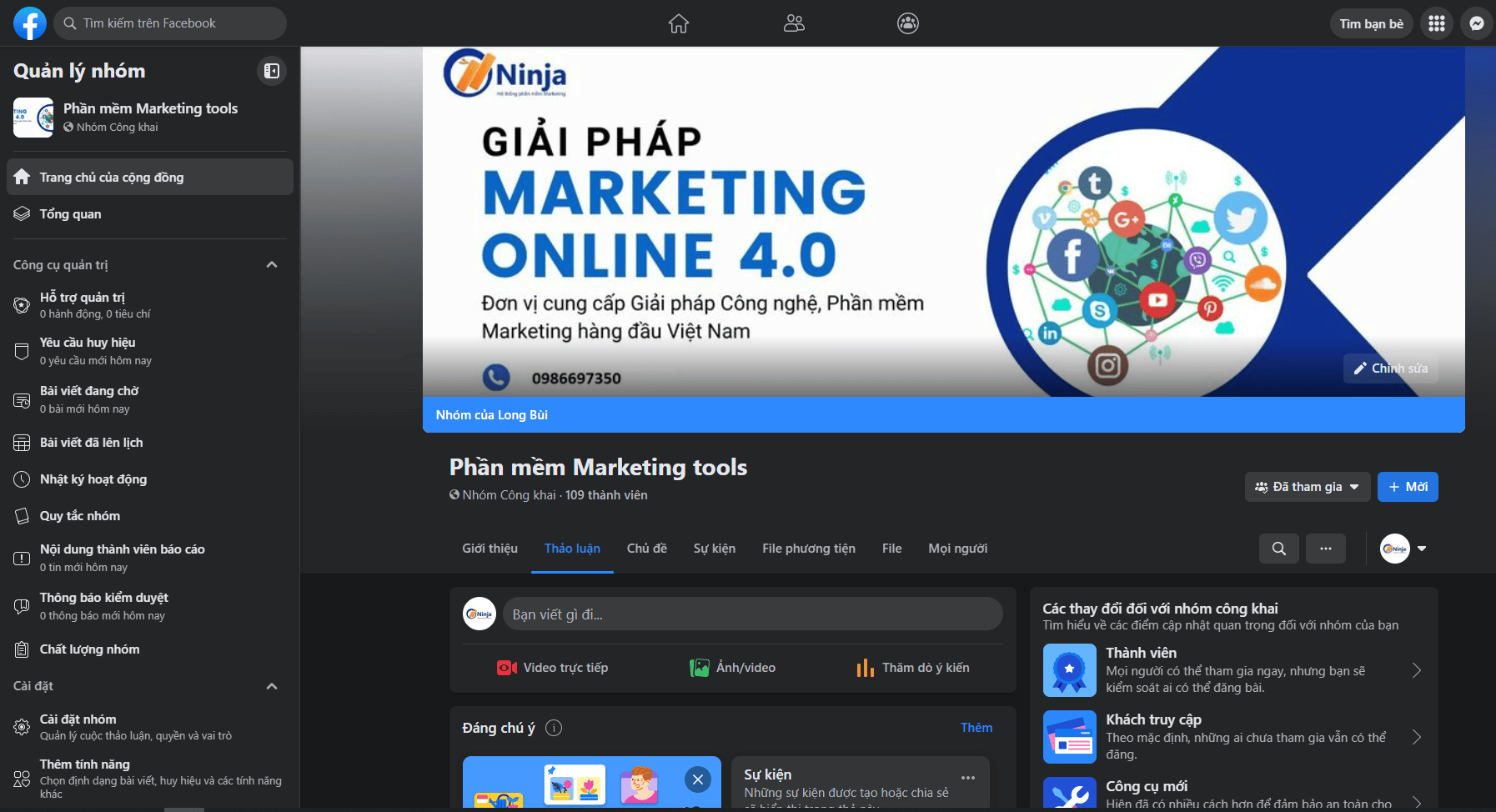Expand the Khách truy cập update chevron
The height and width of the screenshot is (812, 1496).
click(1417, 737)
